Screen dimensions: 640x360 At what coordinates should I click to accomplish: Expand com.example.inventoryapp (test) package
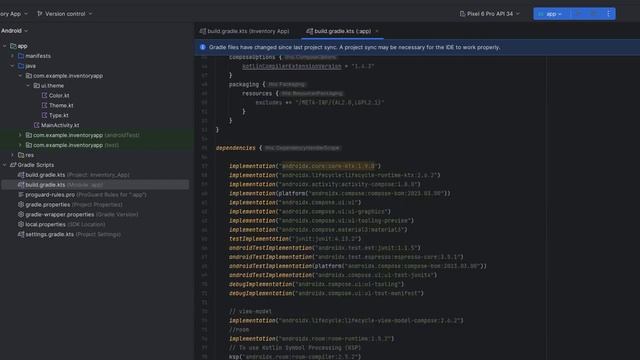(x=20, y=145)
